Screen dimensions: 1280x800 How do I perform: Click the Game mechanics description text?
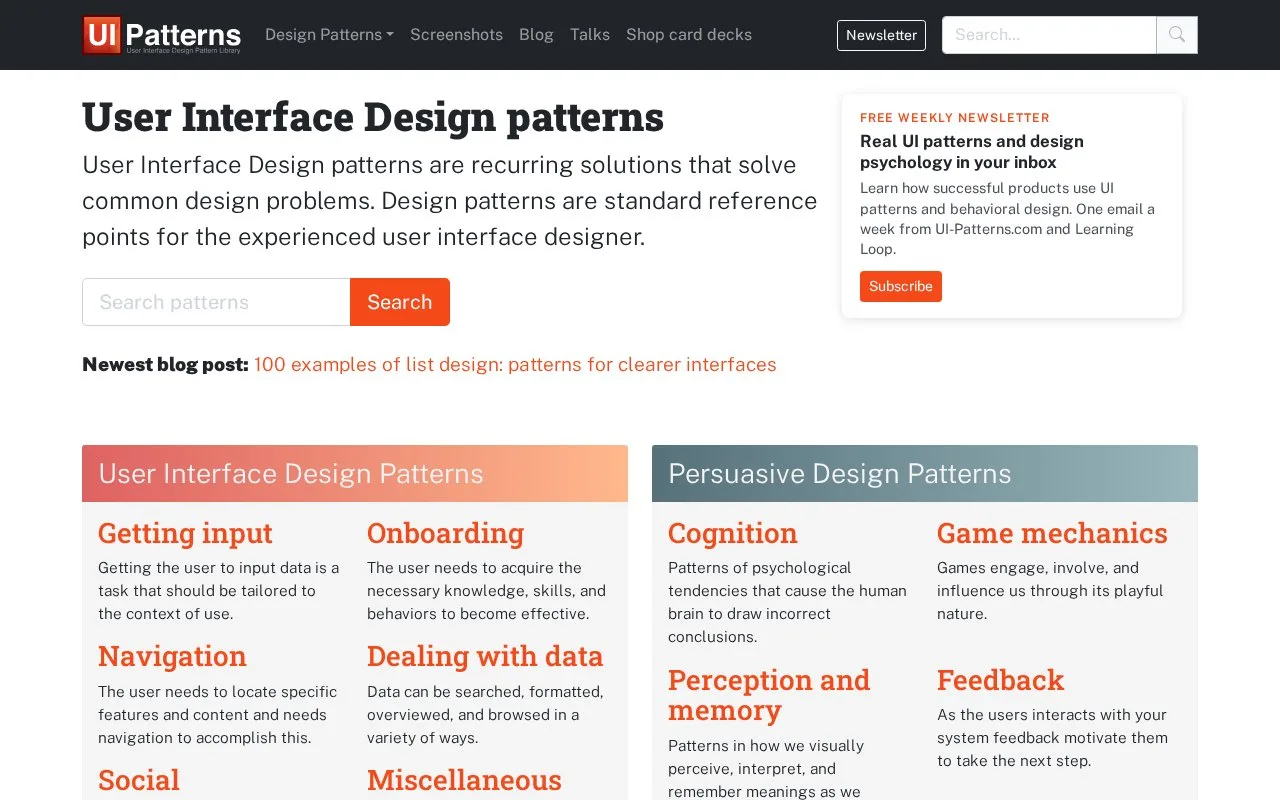click(x=1050, y=591)
